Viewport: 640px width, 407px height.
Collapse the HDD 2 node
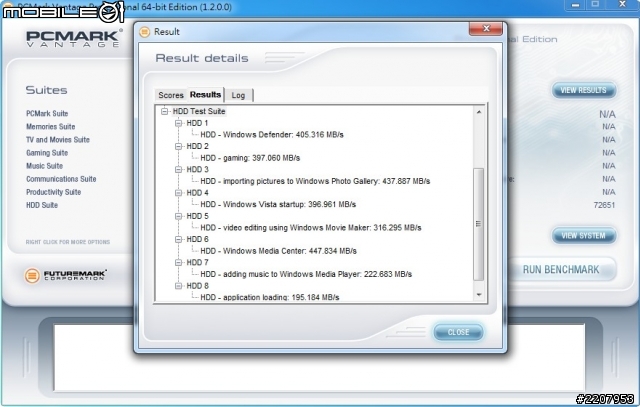click(178, 146)
